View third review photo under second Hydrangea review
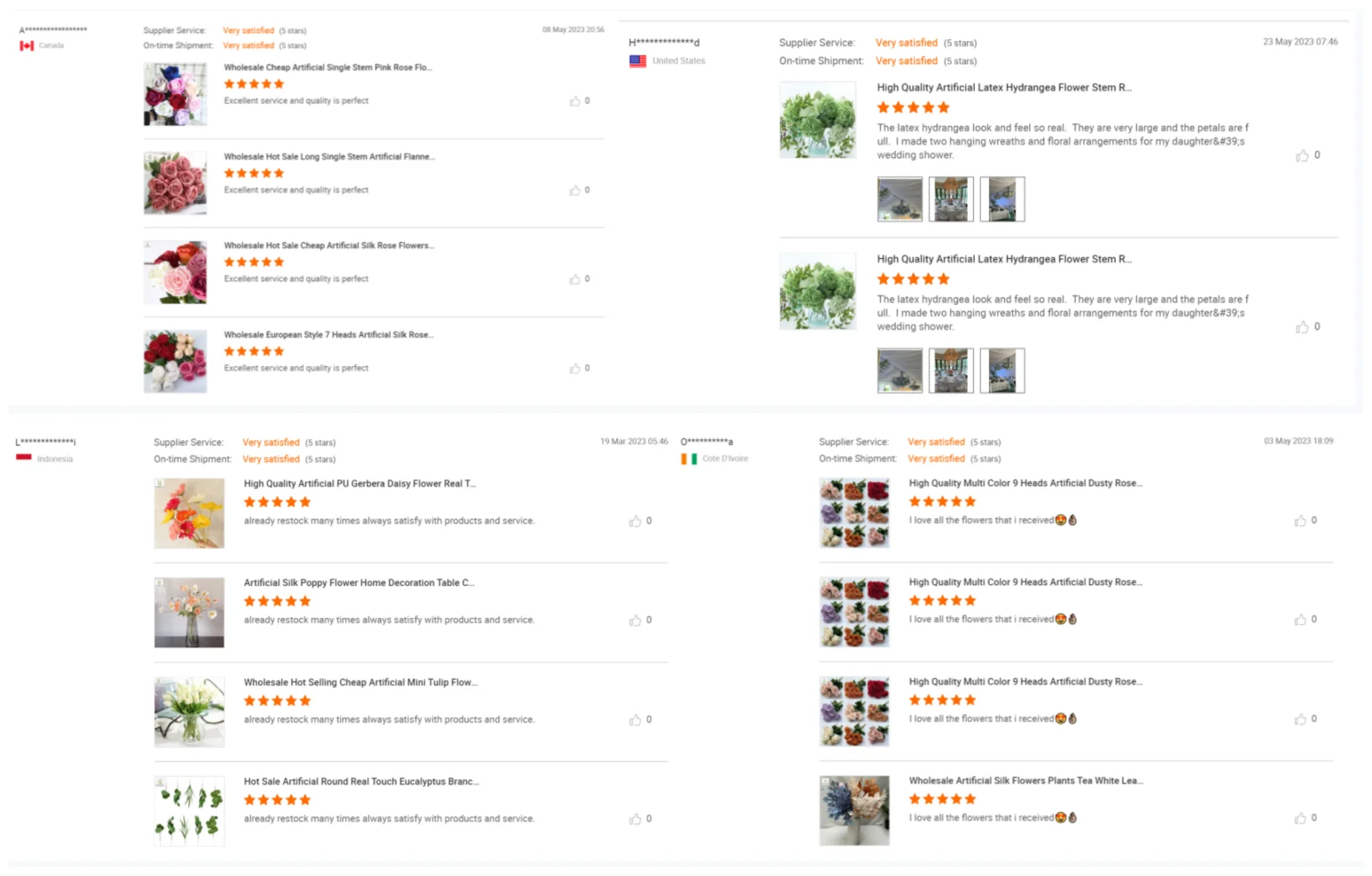This screenshot has width=1372, height=876. pyautogui.click(x=1002, y=371)
